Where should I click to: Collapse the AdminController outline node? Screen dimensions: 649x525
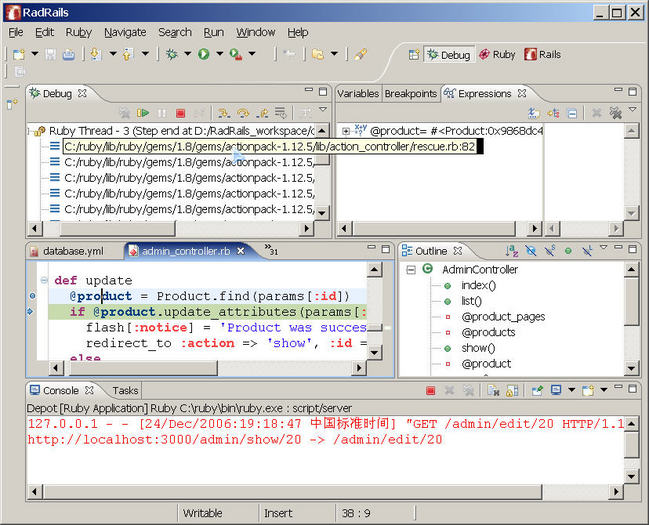point(411,270)
